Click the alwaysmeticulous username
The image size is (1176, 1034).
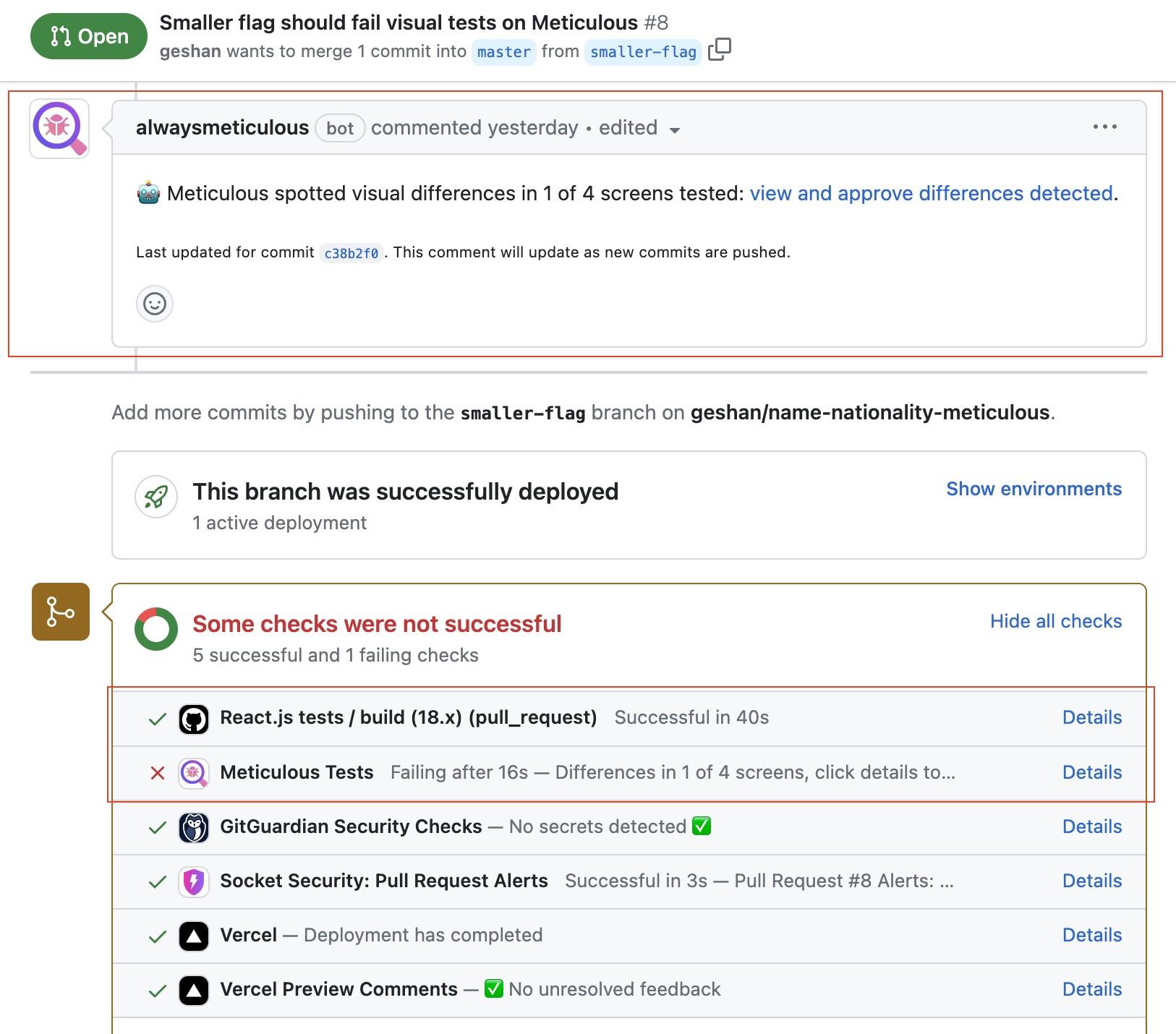[x=222, y=128]
